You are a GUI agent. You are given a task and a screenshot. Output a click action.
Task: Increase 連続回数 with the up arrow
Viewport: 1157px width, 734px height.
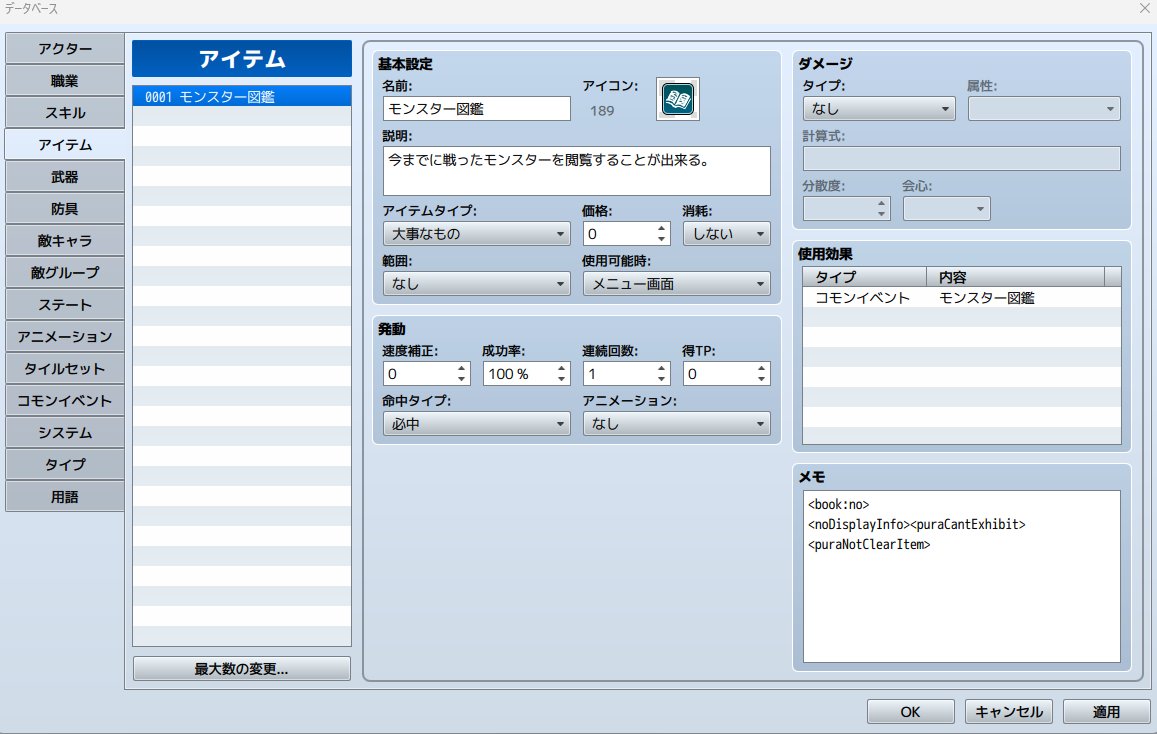click(662, 368)
